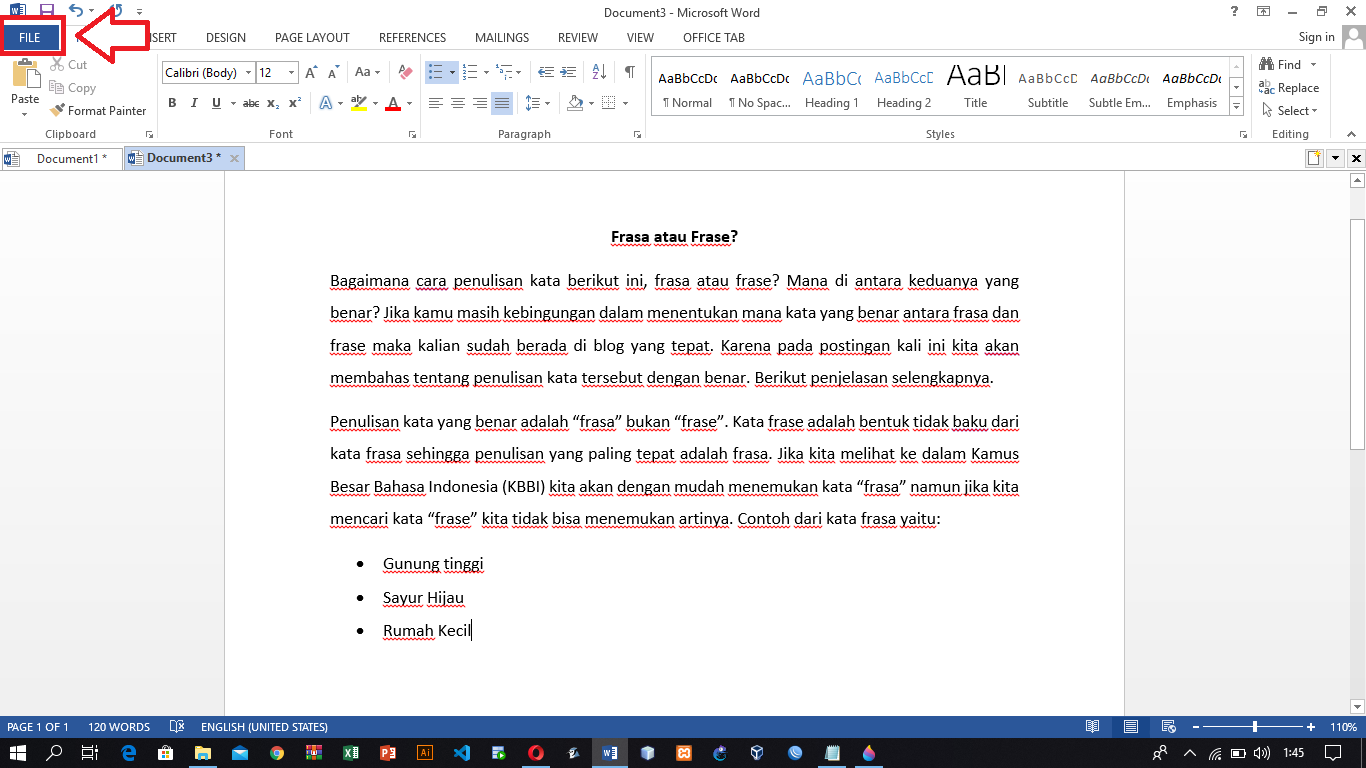Switch to Read Mode view icon

click(x=1093, y=727)
